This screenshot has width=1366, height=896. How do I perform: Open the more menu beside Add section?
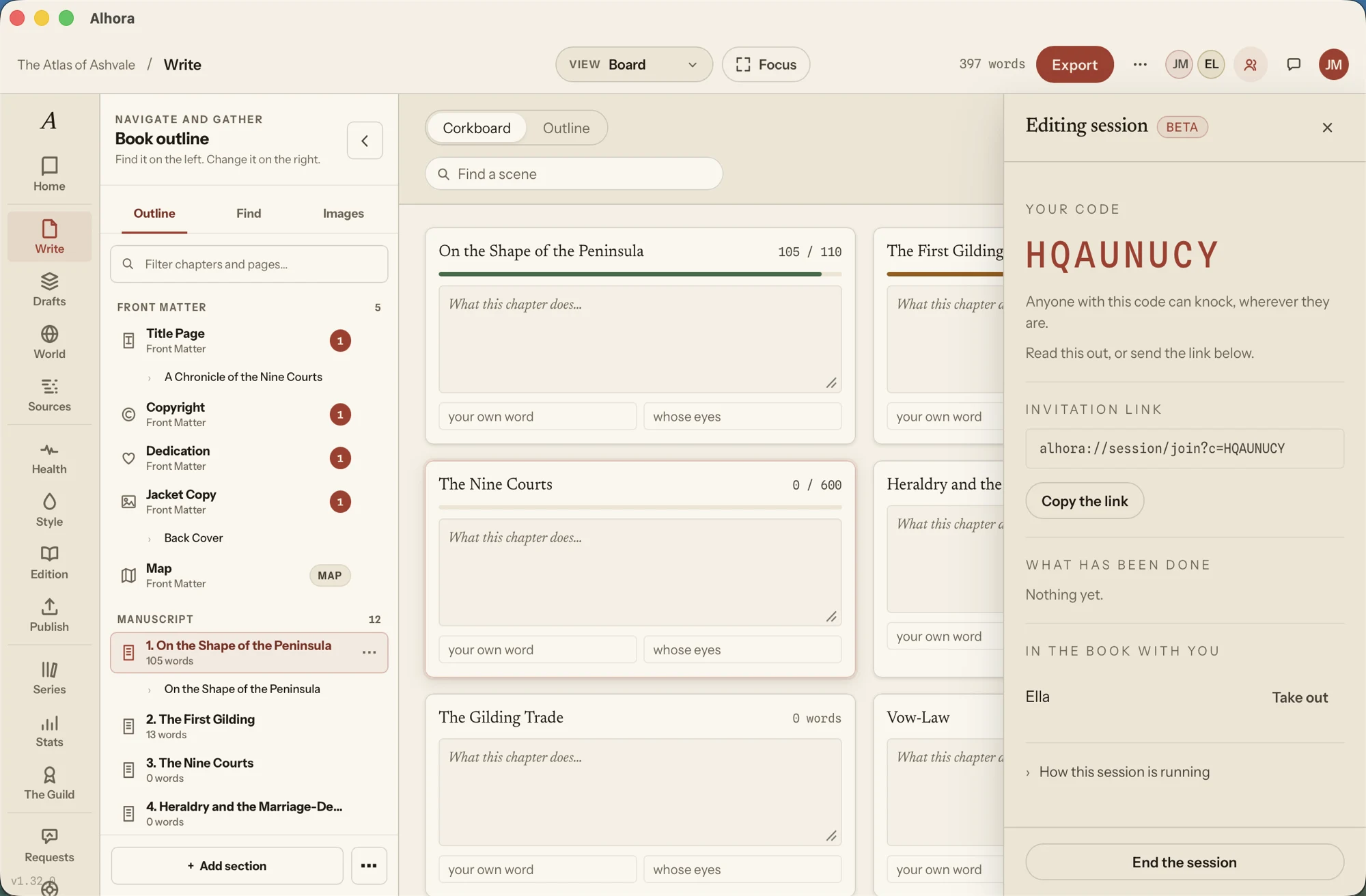tap(369, 865)
